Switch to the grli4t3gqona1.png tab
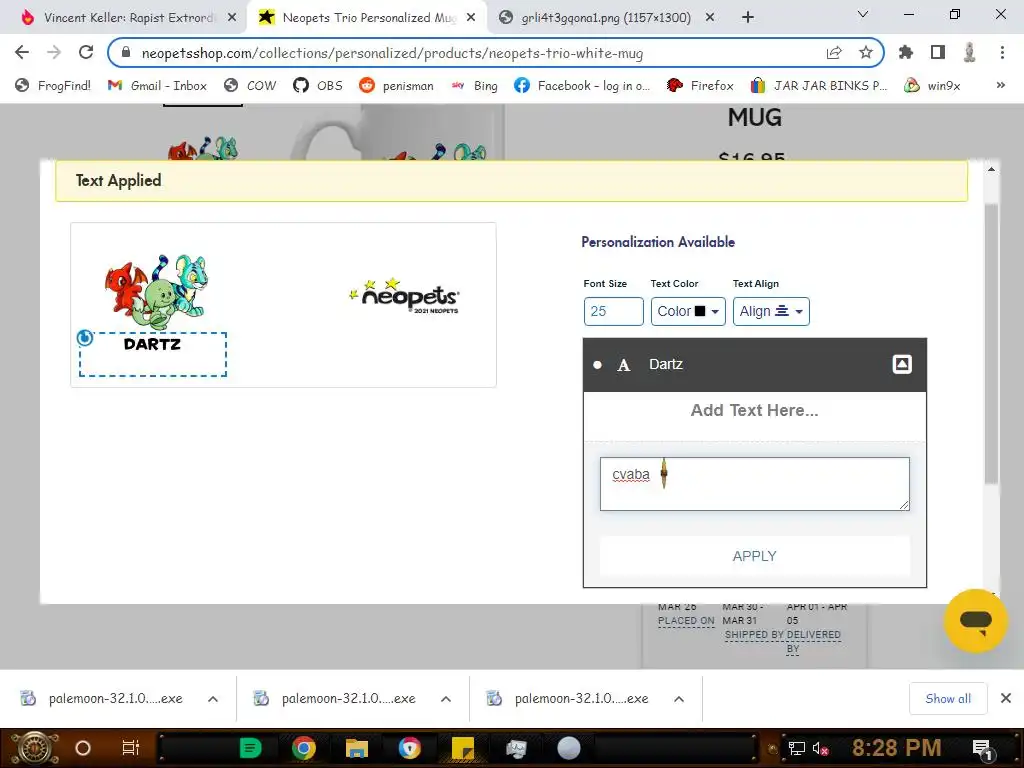Screen dimensions: 1024x768 (x=594, y=18)
